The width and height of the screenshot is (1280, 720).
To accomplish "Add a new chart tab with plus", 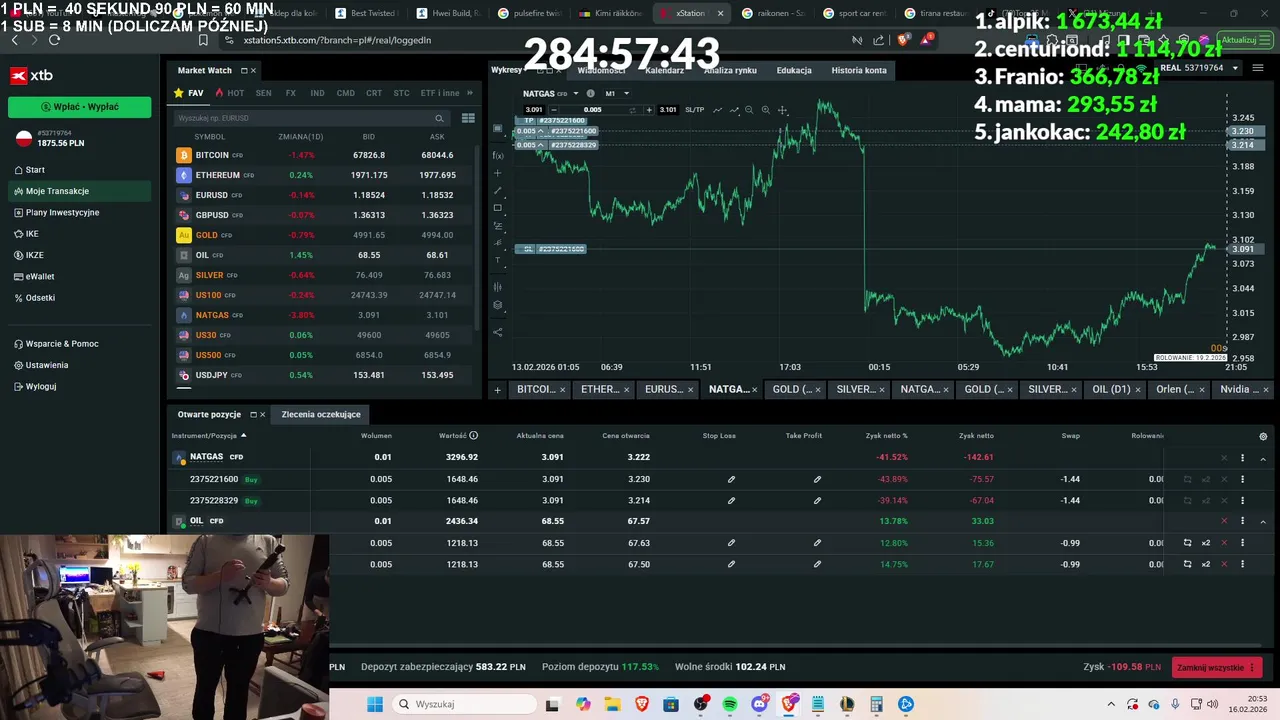I will pyautogui.click(x=497, y=390).
